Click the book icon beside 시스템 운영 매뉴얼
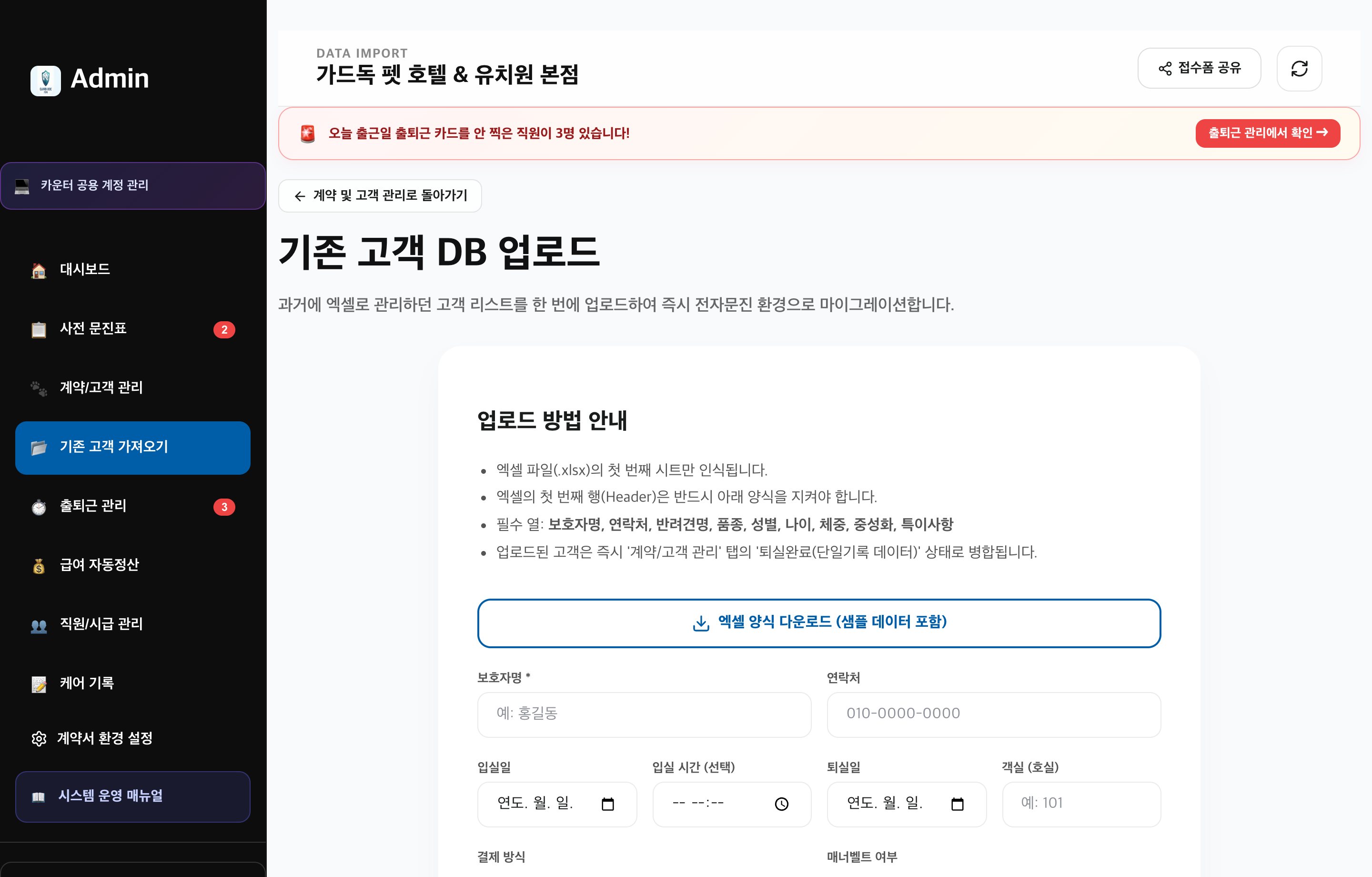The width and height of the screenshot is (1372, 877). [x=38, y=797]
